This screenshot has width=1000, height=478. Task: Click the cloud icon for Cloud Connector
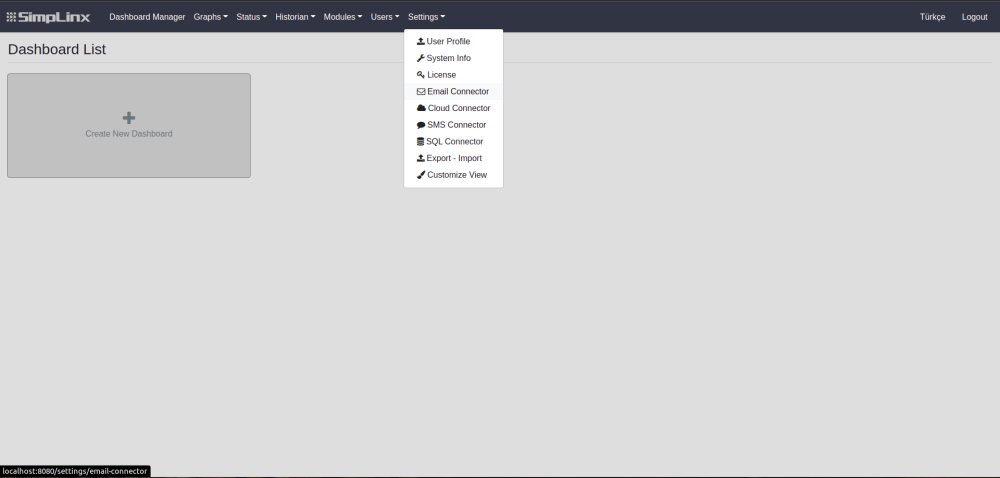[x=421, y=108]
